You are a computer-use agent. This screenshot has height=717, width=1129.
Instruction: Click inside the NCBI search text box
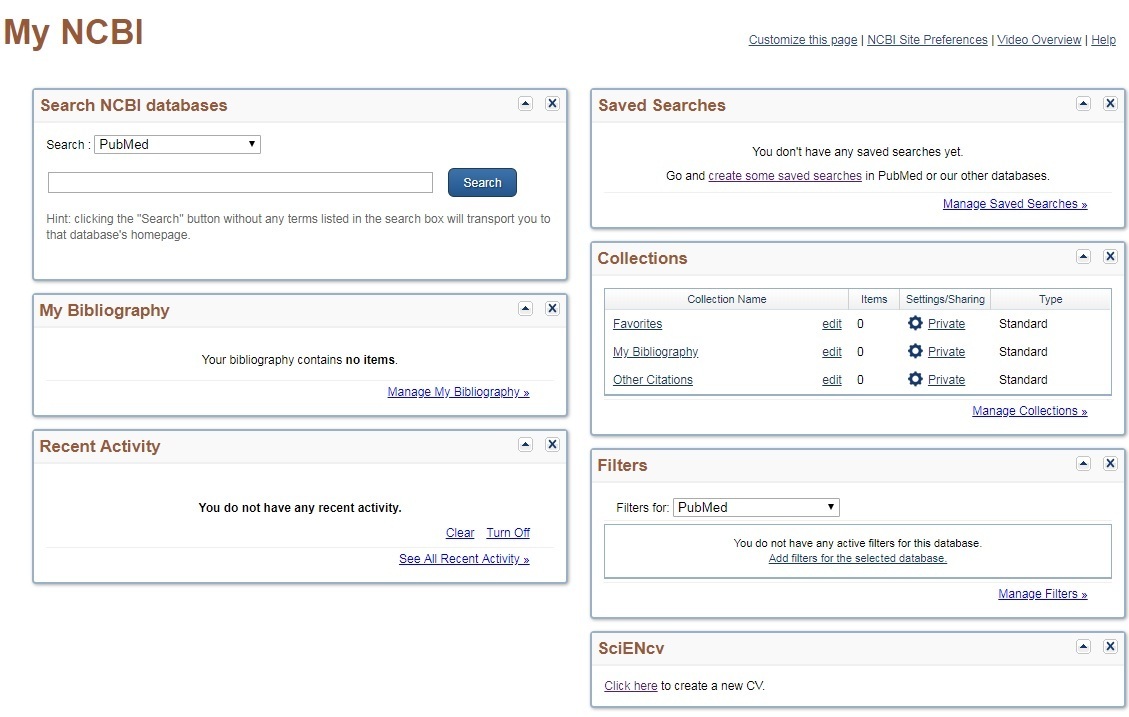tap(240, 182)
